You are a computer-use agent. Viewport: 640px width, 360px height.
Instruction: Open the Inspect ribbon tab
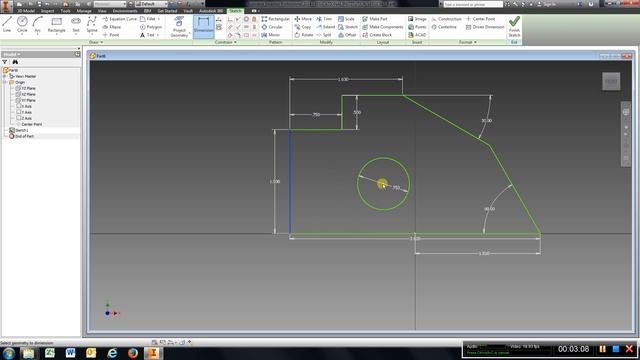click(x=47, y=11)
